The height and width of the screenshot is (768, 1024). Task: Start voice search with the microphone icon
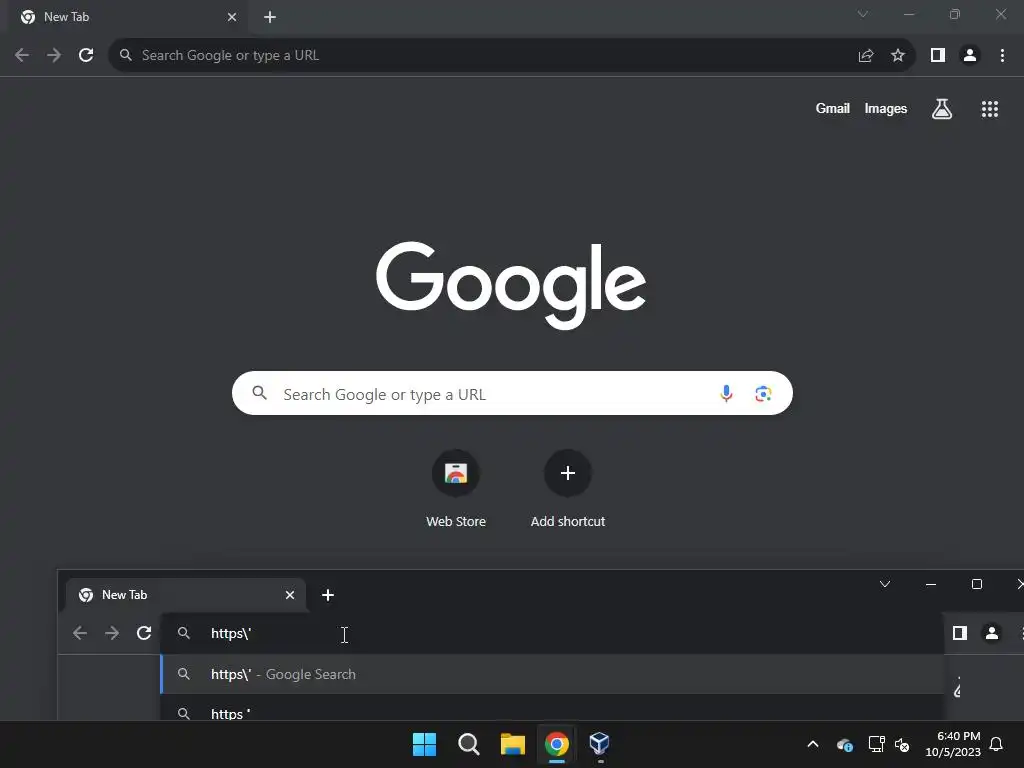[726, 393]
